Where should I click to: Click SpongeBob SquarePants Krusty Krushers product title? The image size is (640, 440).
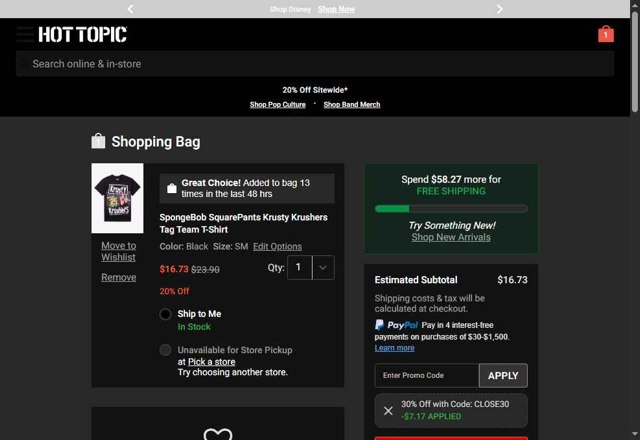(243, 223)
